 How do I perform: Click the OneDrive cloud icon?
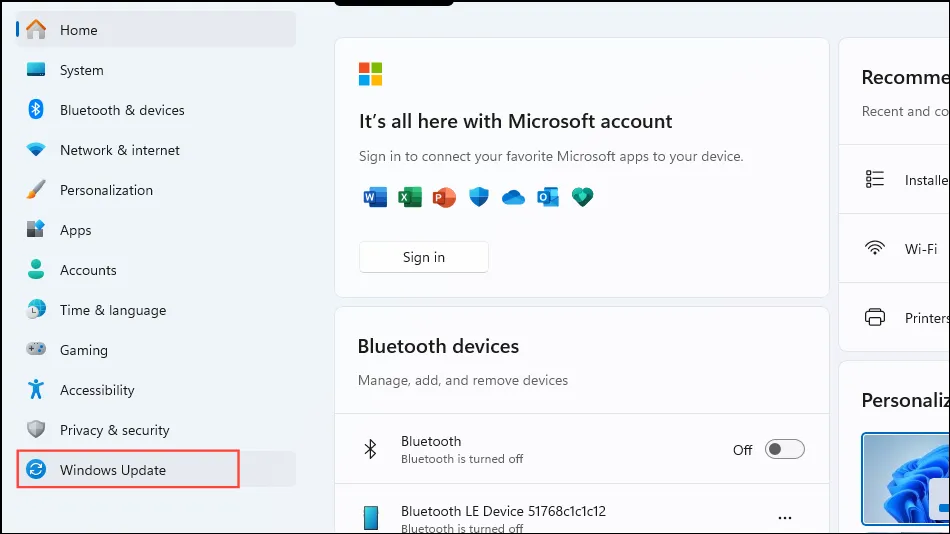513,197
